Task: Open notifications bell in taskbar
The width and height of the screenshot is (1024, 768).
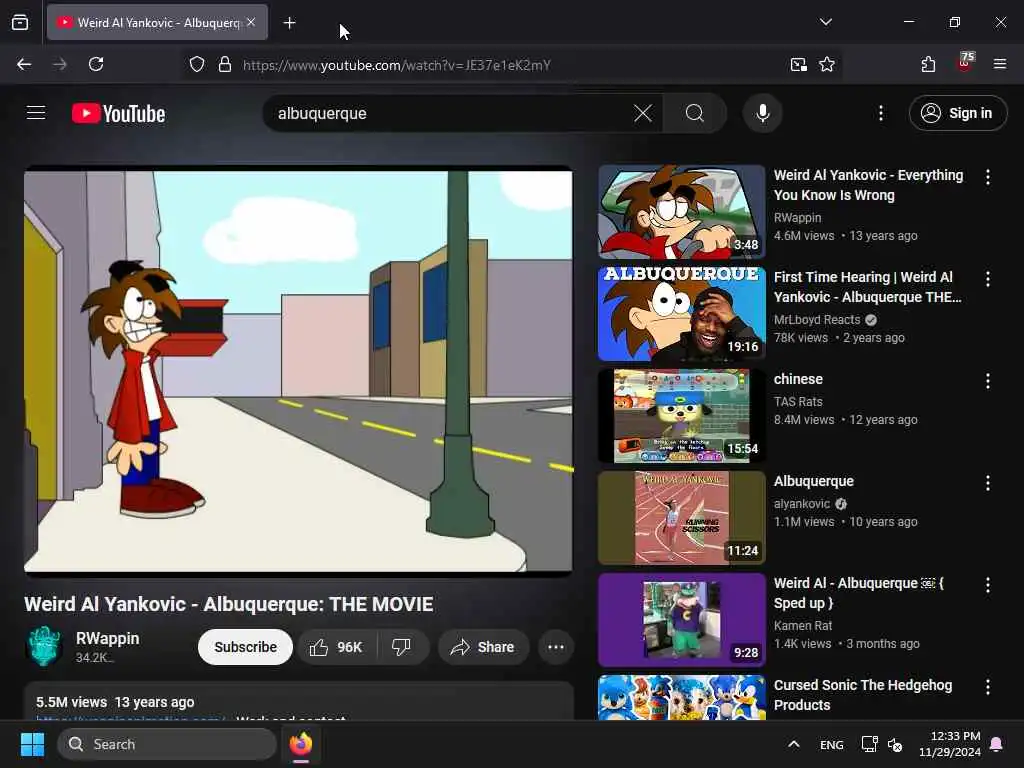Action: pos(997,744)
